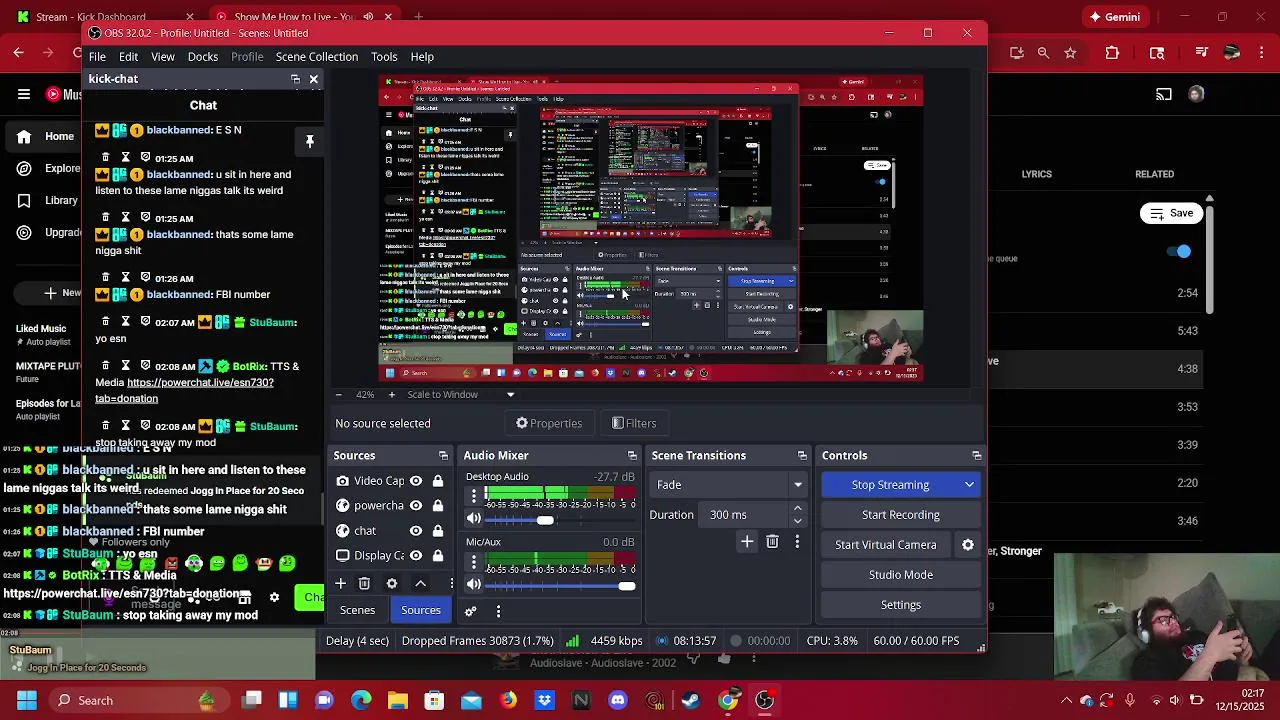Click Save in the YouTube Music queue
Viewport: 1280px width, 720px height.
(1172, 213)
